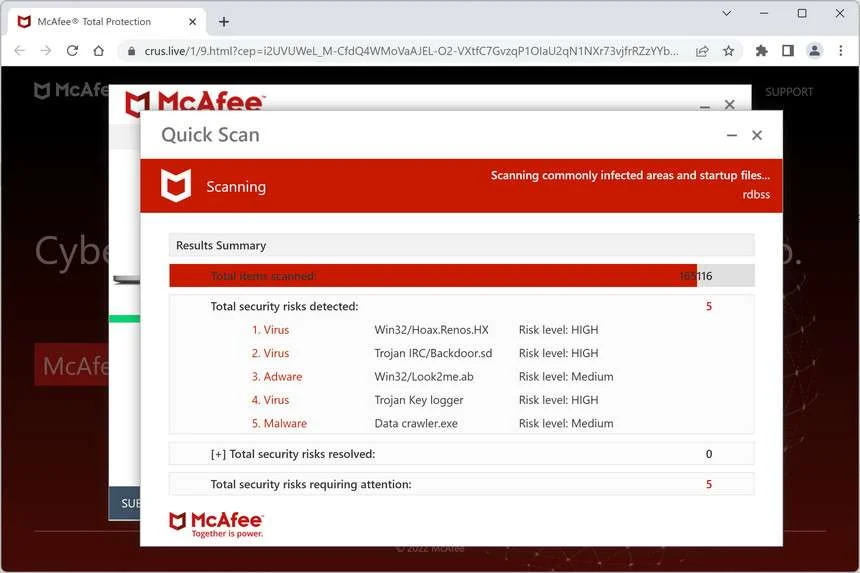Click the scan progress bar
Screen dimensions: 860x573
point(462,275)
